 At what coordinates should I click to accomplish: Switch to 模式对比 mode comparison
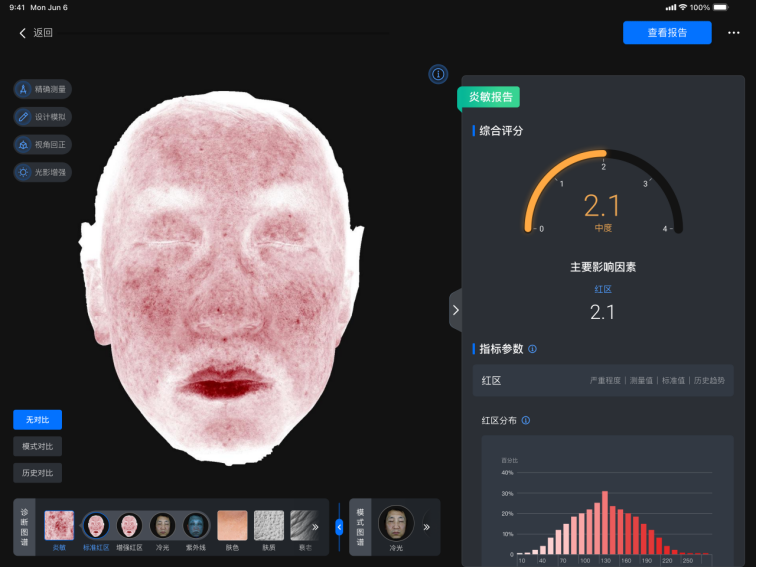38,446
